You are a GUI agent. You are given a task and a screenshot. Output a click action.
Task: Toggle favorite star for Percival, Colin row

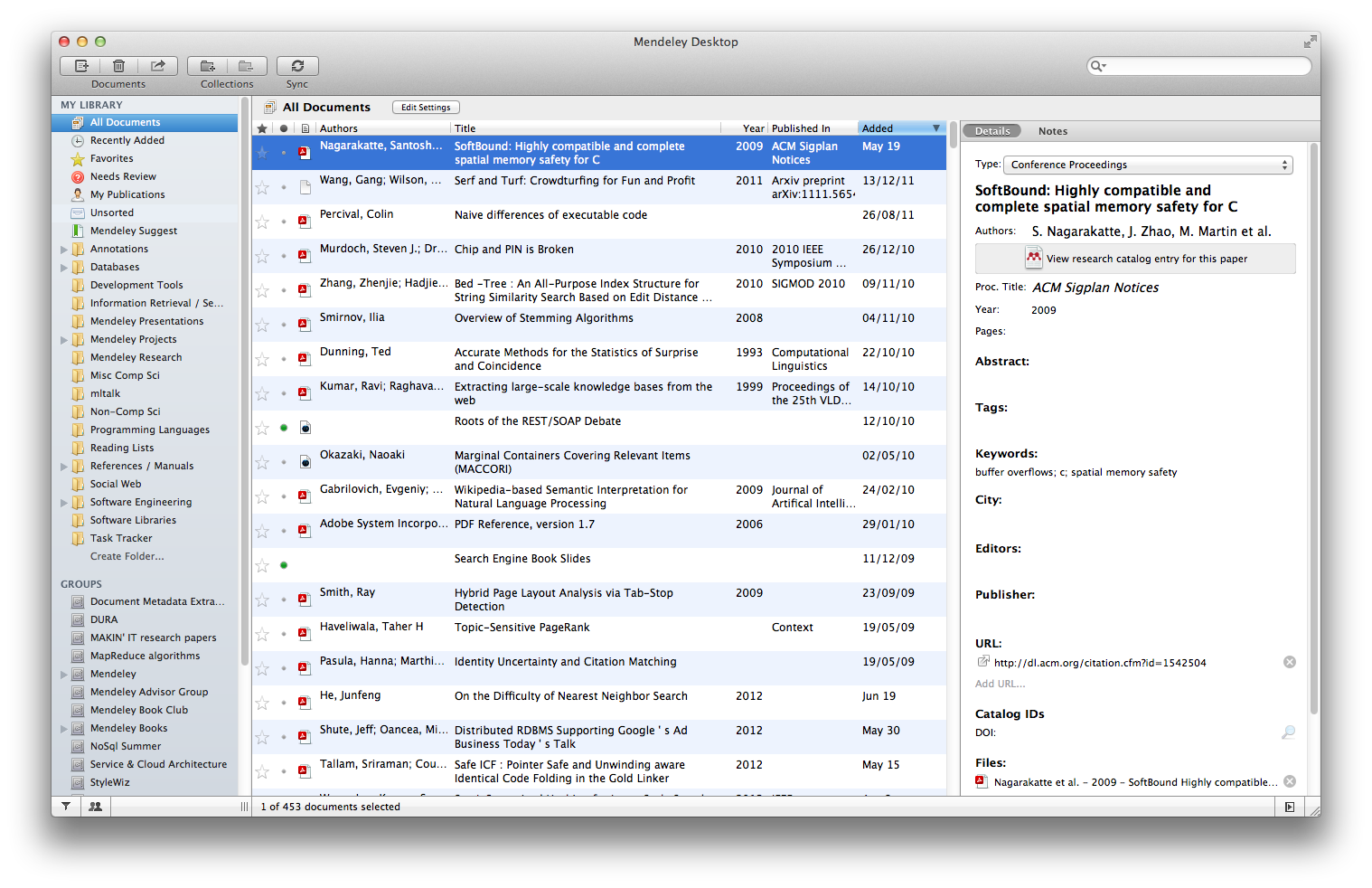tap(262, 222)
